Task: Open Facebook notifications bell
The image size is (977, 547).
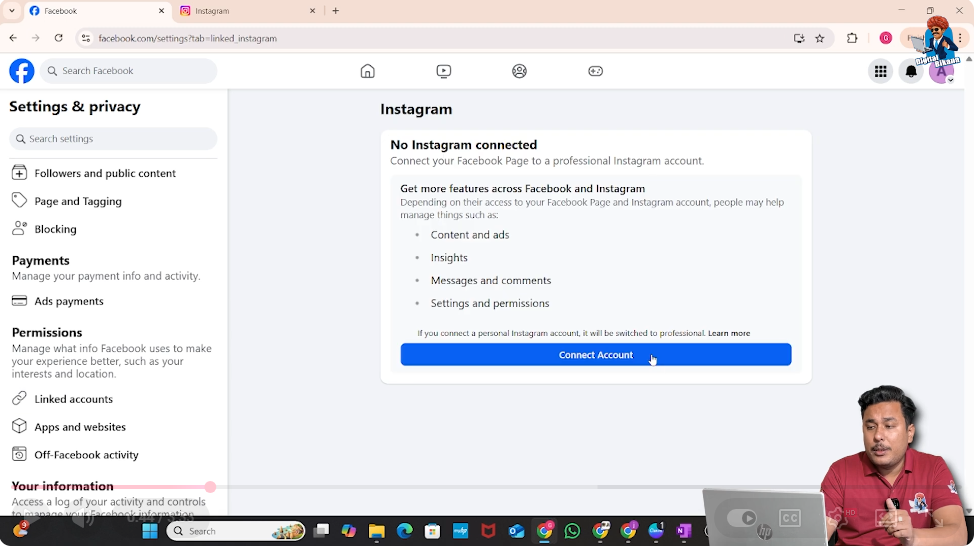Action: tap(911, 72)
